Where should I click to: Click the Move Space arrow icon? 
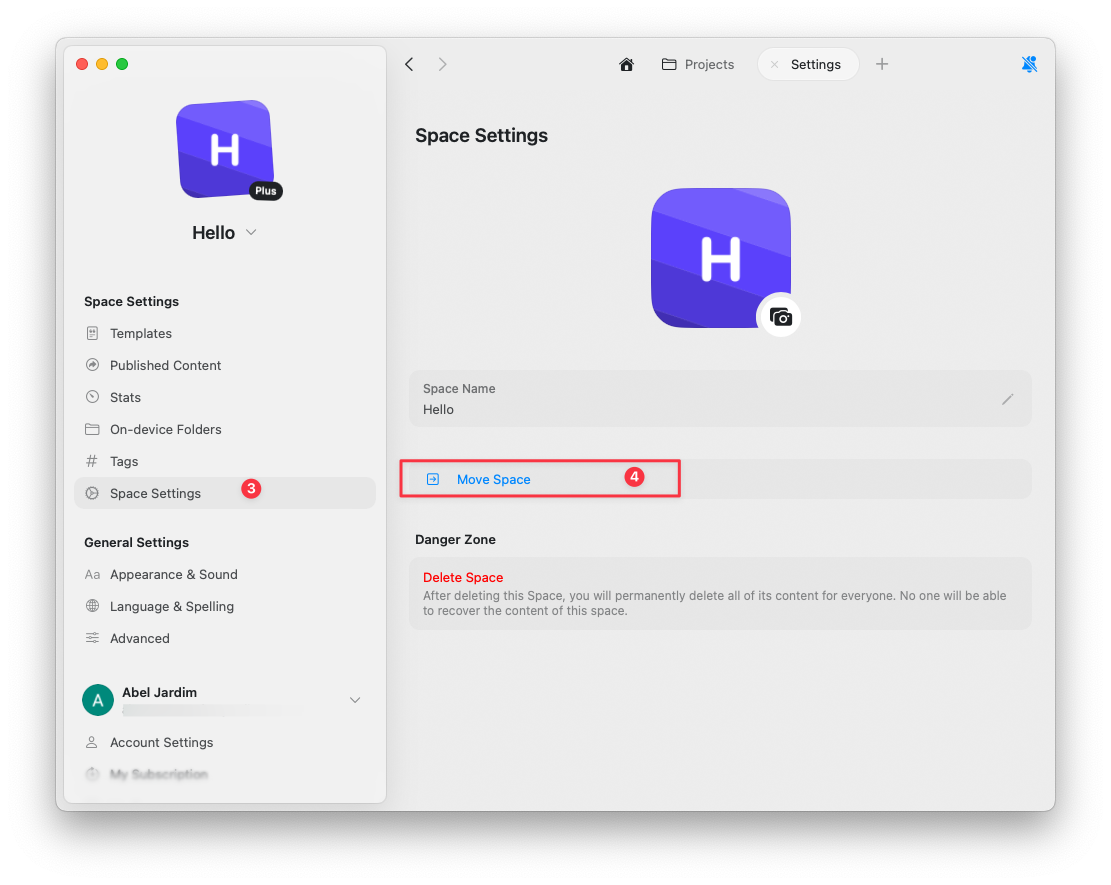[433, 480]
